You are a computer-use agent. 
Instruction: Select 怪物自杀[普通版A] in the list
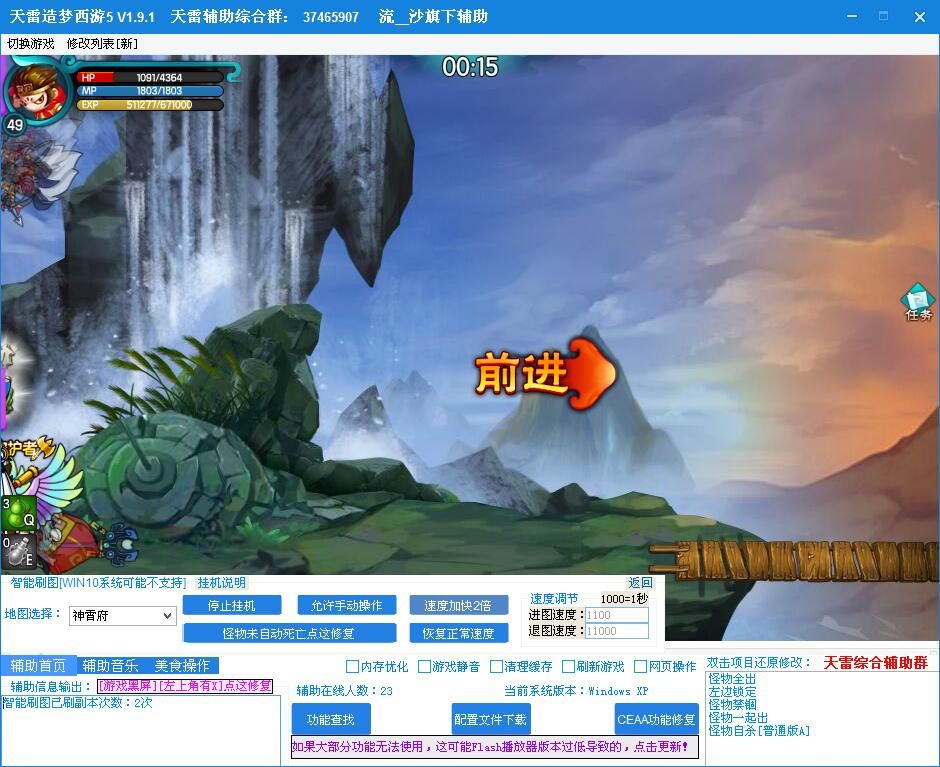[759, 731]
